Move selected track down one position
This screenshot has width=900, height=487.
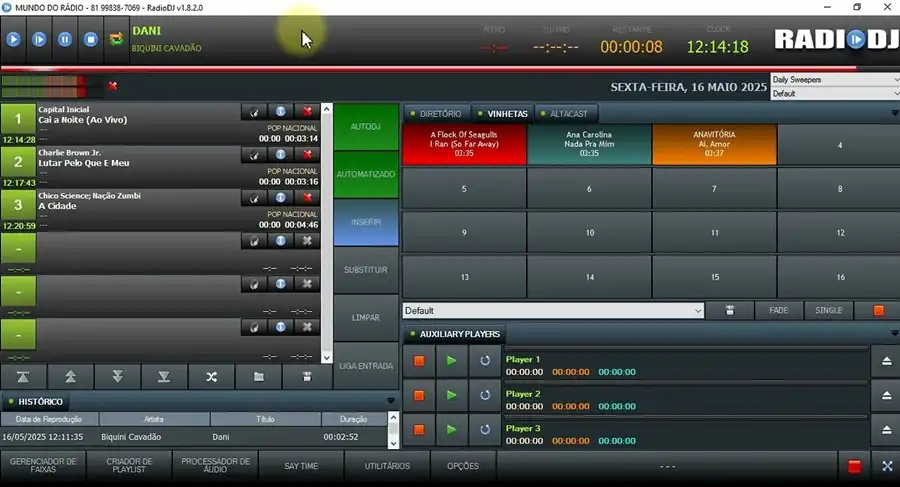pos(118,377)
